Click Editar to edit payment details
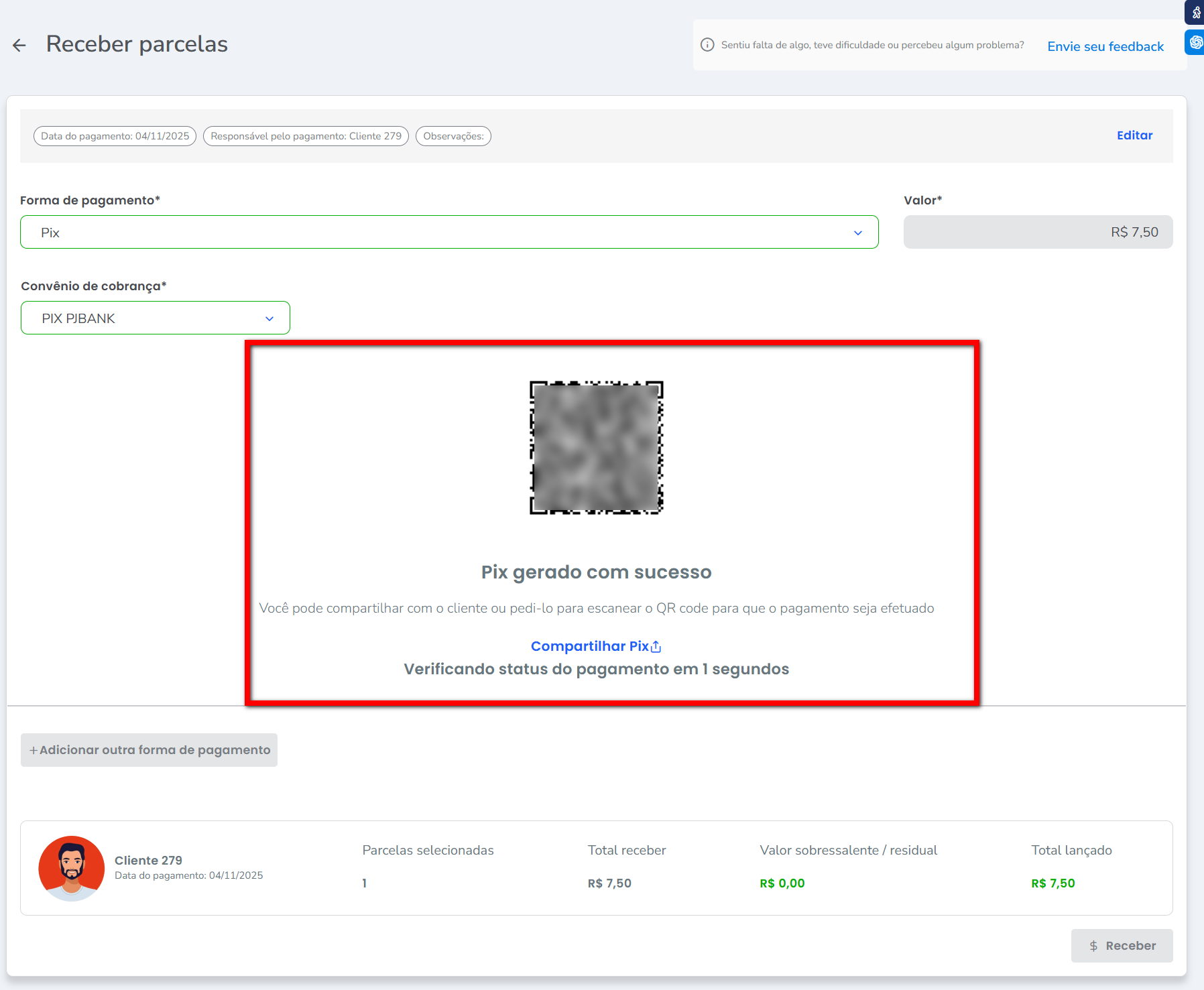The image size is (1204, 990). 1134,135
